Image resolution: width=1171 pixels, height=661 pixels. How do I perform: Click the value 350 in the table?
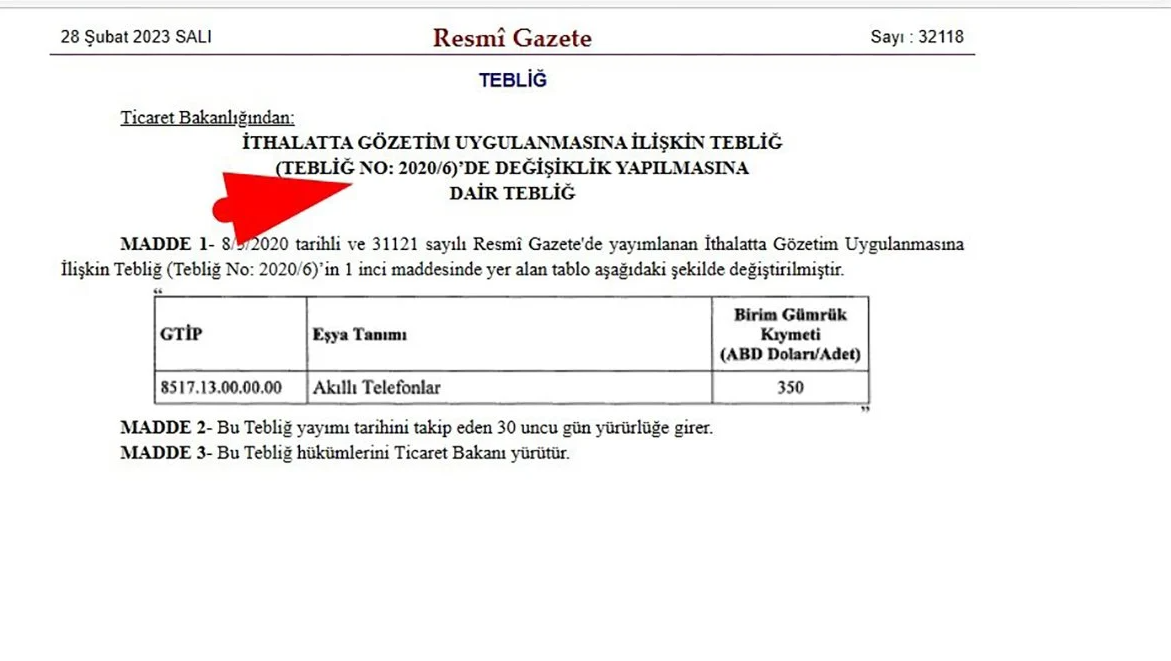pyautogui.click(x=790, y=387)
